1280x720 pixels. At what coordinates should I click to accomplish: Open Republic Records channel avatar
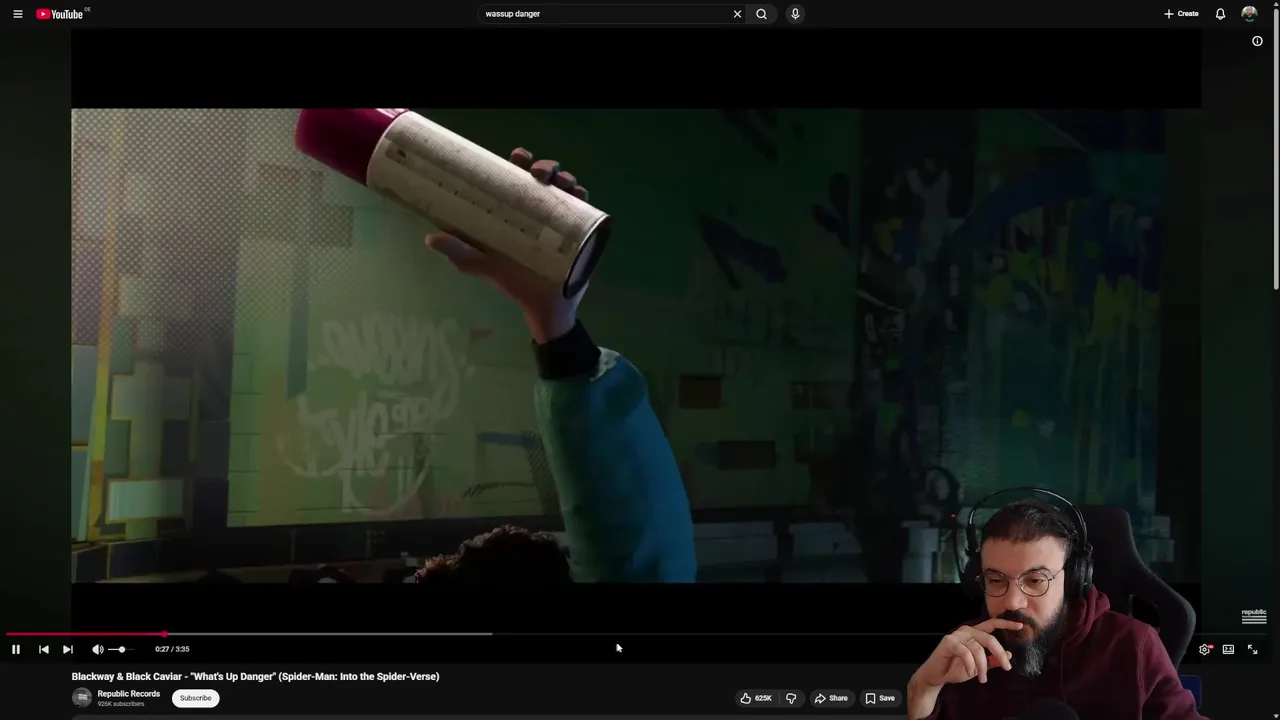click(82, 698)
